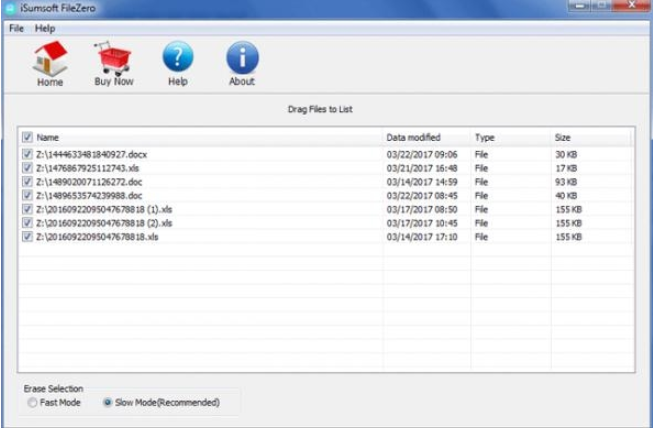Click the Home house icon

tap(50, 58)
